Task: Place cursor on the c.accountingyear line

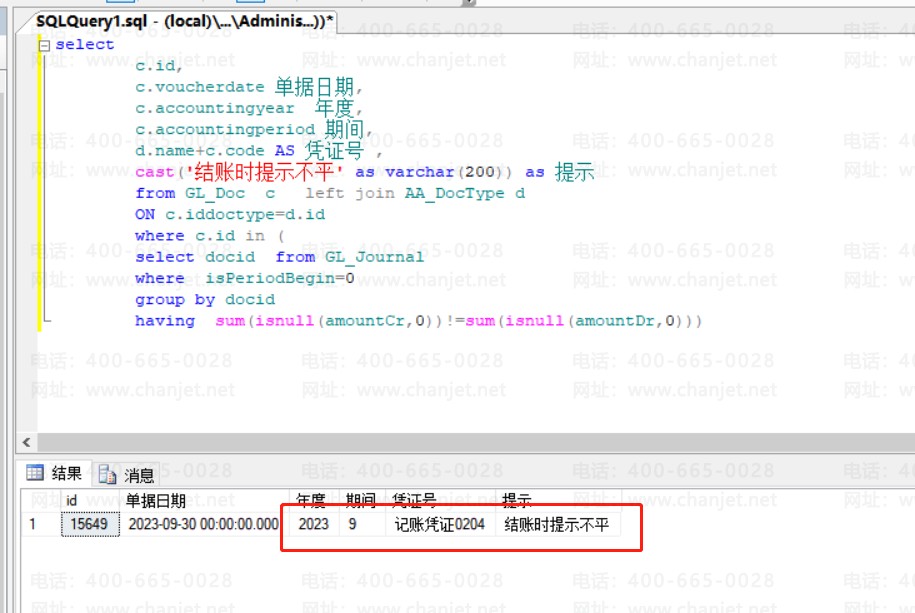Action: click(249, 108)
